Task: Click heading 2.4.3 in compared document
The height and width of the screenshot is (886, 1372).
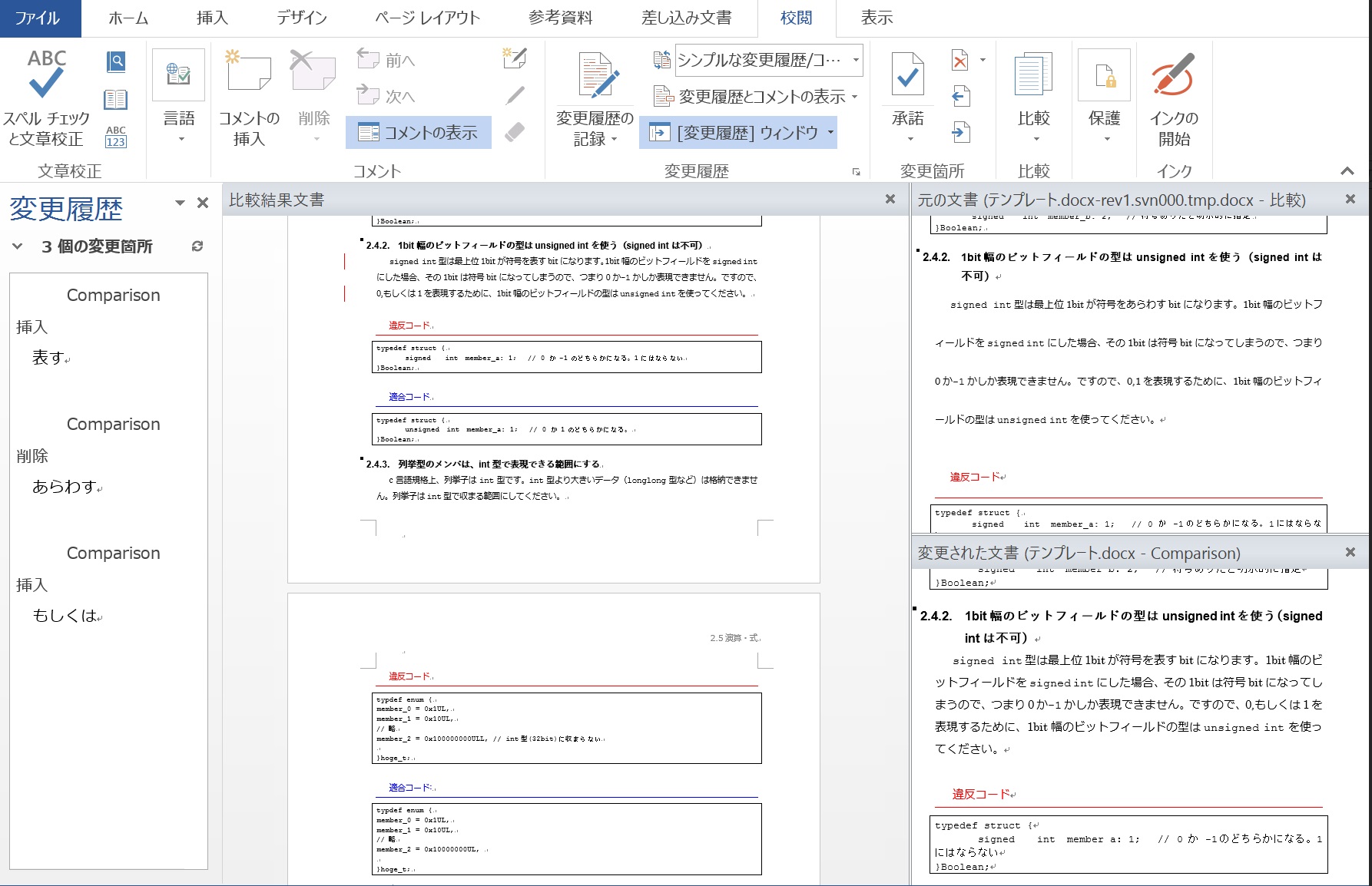Action: (485, 464)
